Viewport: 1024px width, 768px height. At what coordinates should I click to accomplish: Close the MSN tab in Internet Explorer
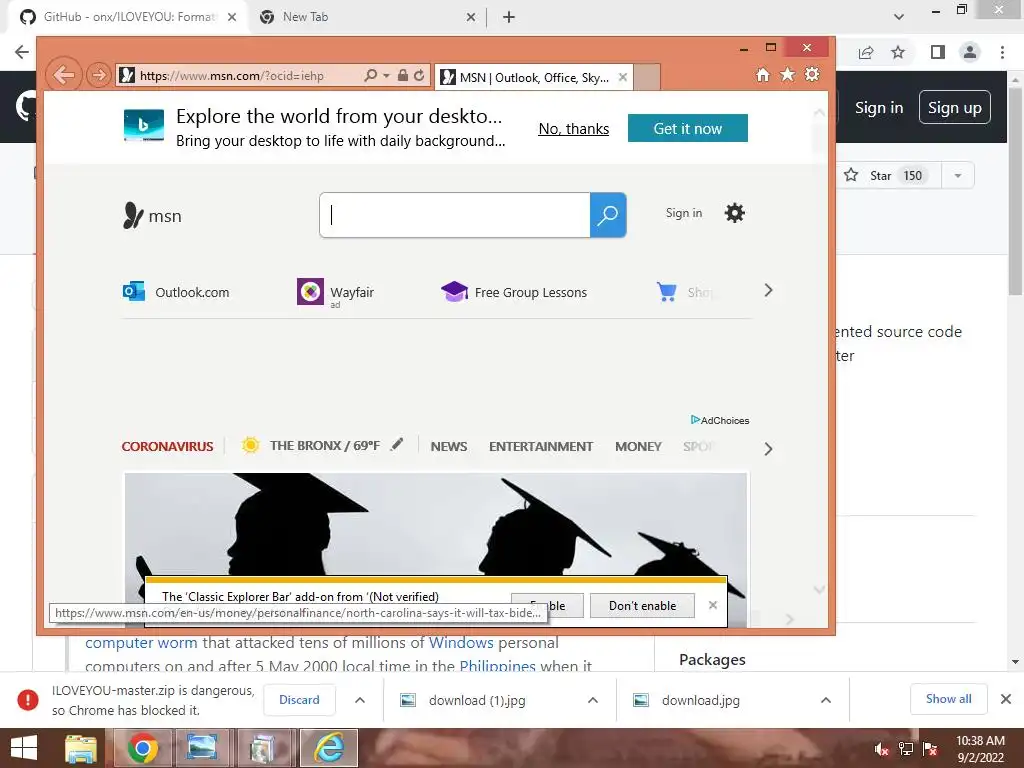(623, 77)
